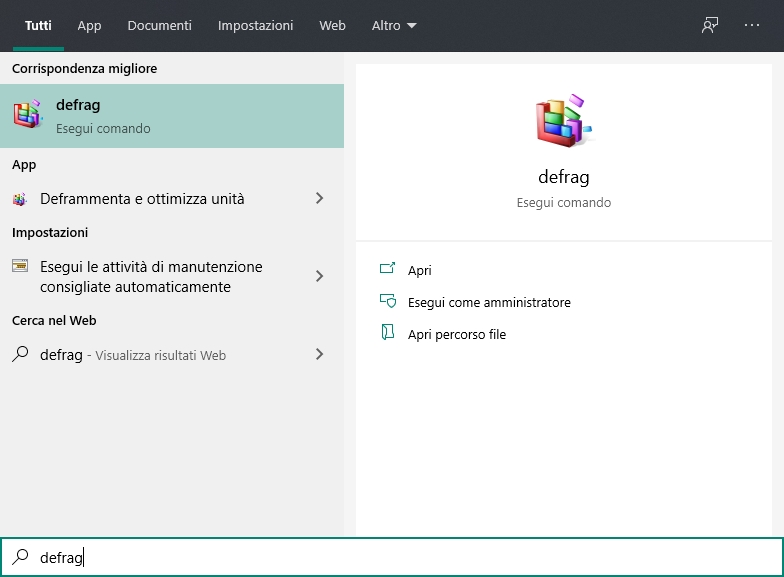Image resolution: width=784 pixels, height=577 pixels.
Task: Click the Corrispondenza migliore heading
Action: point(84,68)
